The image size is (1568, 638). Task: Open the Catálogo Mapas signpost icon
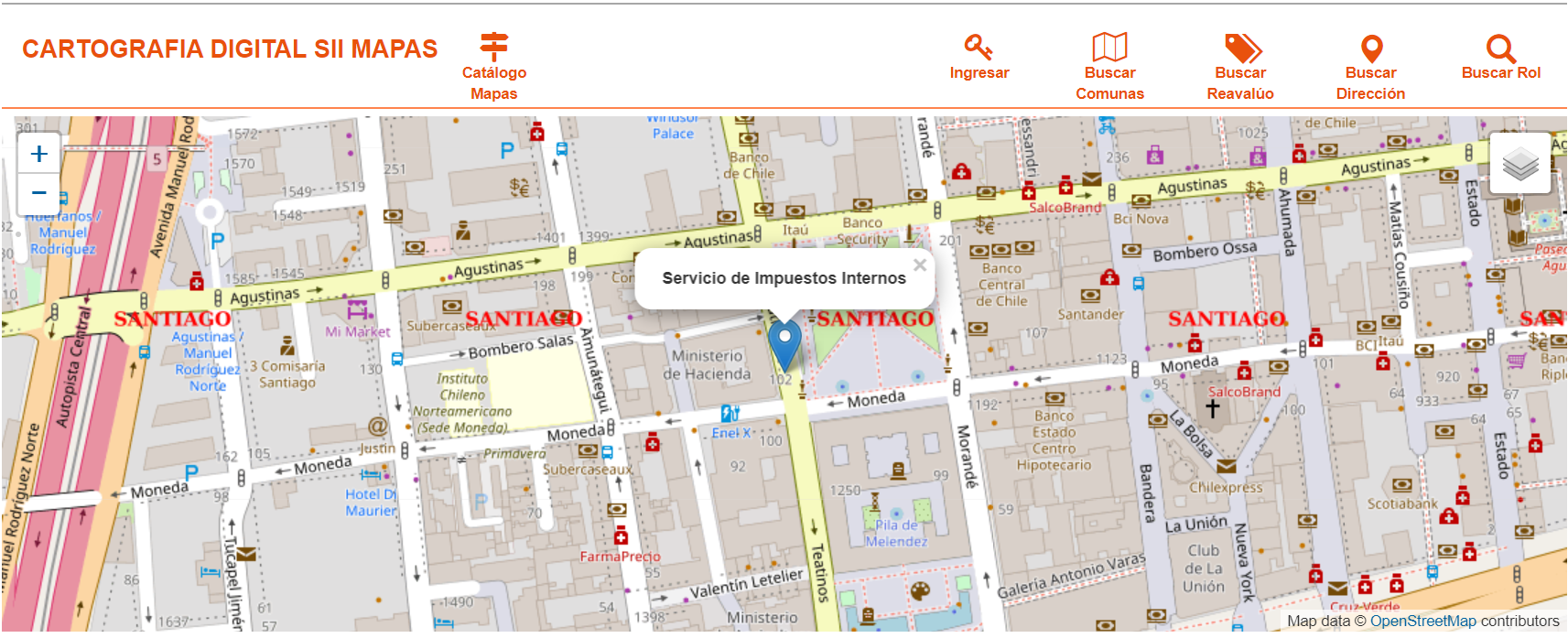click(x=493, y=46)
